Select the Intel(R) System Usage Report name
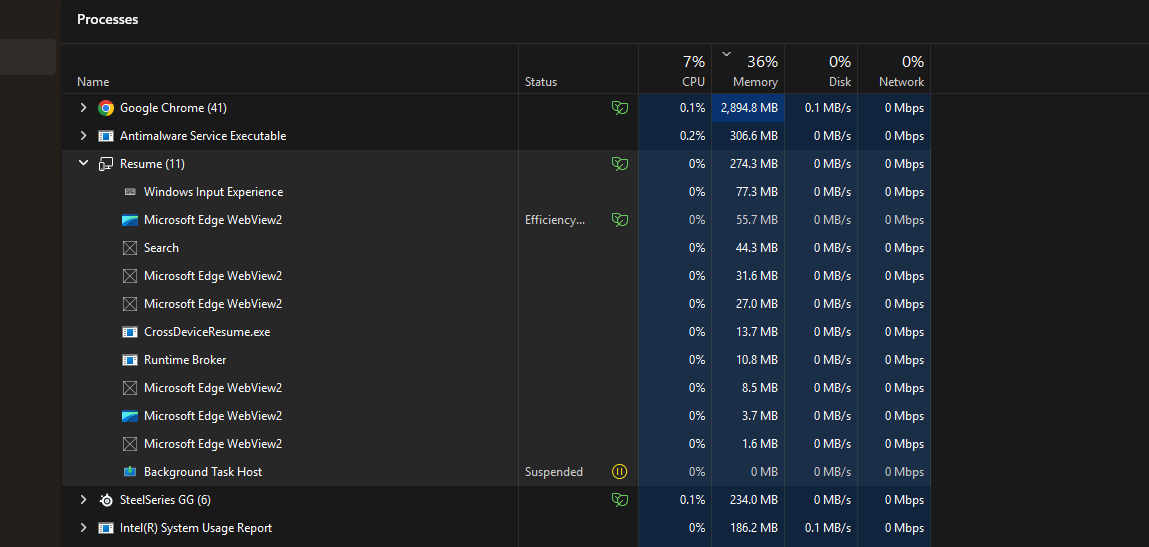 click(196, 528)
